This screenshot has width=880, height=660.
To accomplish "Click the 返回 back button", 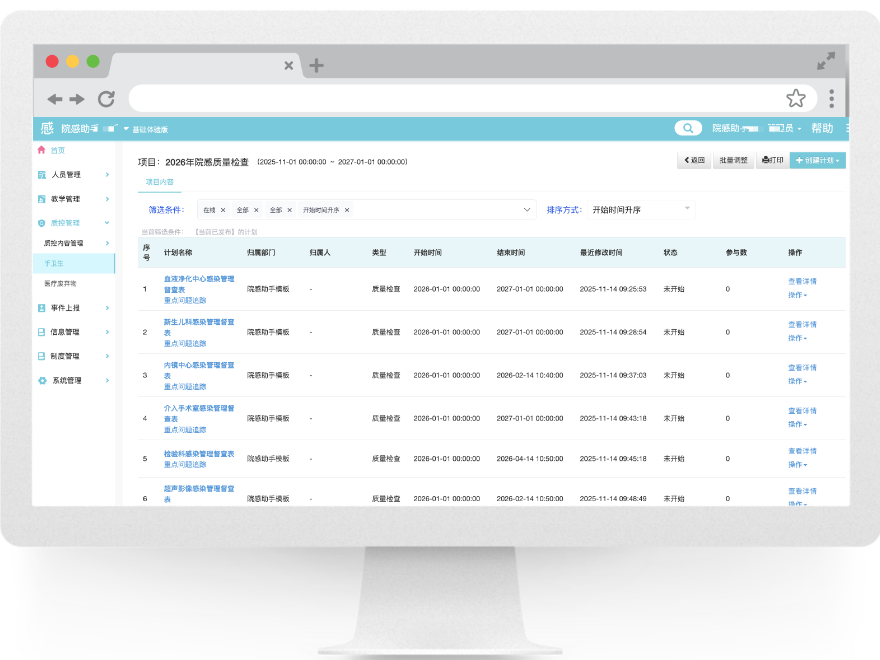I will click(693, 160).
